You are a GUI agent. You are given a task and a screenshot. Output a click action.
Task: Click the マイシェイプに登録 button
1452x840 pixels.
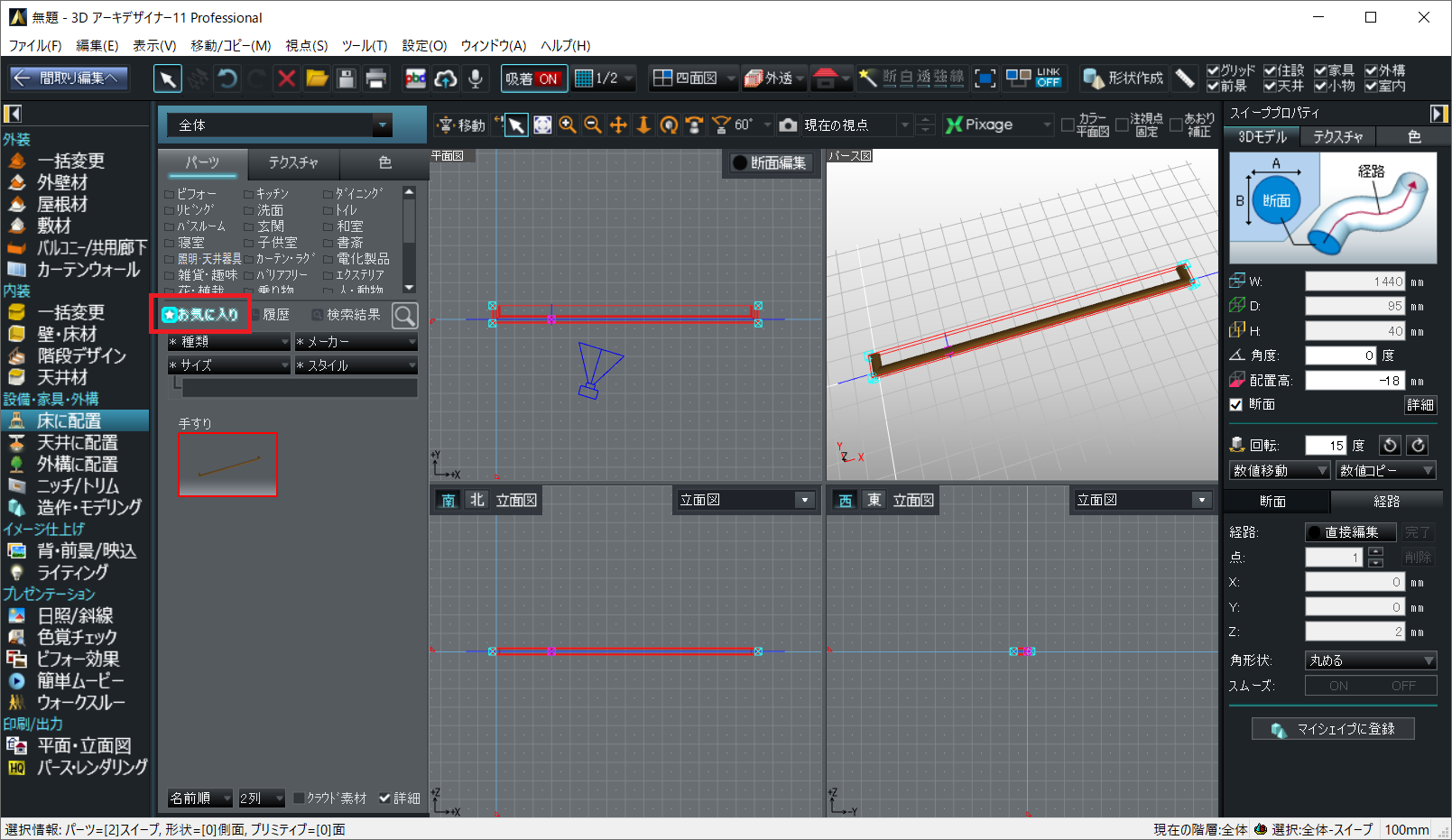(1333, 729)
